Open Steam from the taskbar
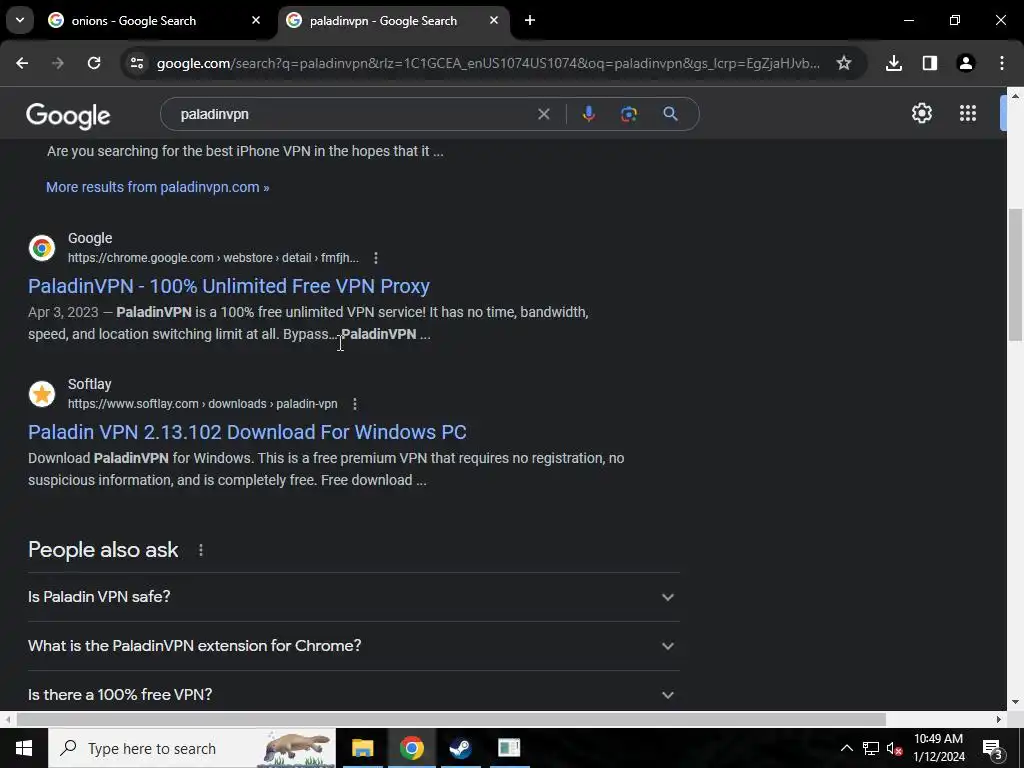 click(460, 748)
